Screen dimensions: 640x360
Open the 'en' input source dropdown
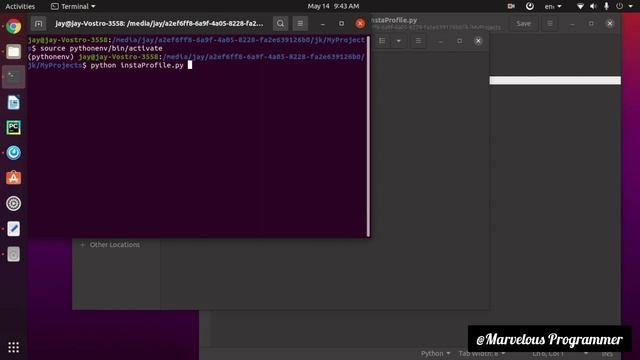(553, 6)
